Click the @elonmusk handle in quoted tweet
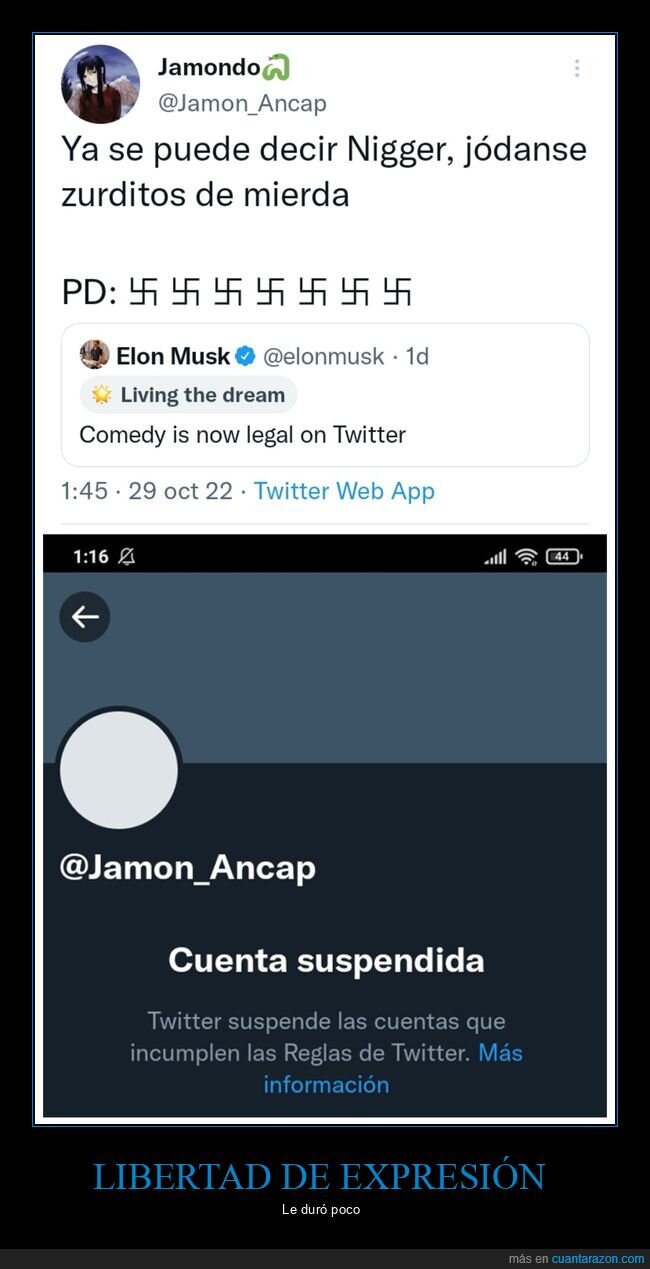The height and width of the screenshot is (1269, 650). point(324,355)
